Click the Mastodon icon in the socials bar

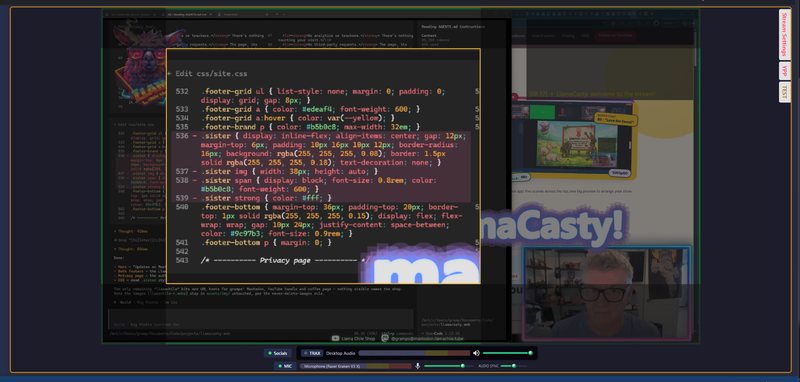pyautogui.click(x=385, y=338)
